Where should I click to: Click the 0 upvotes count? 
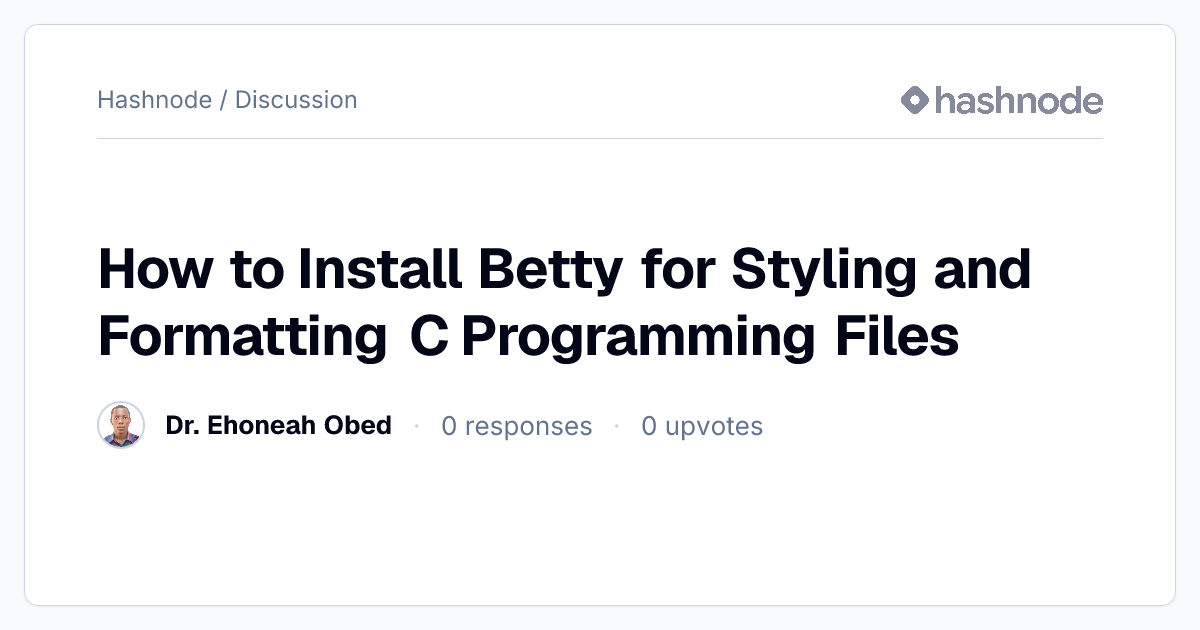(x=702, y=427)
